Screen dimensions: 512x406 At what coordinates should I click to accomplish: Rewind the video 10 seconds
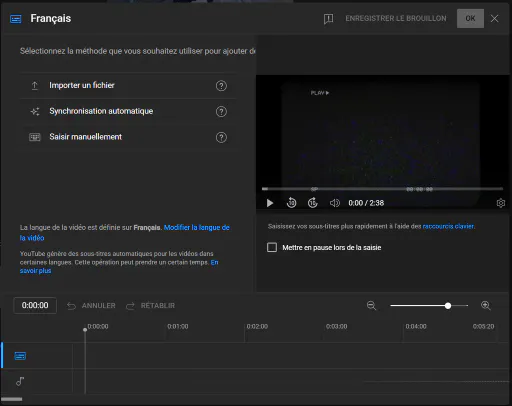(x=291, y=203)
